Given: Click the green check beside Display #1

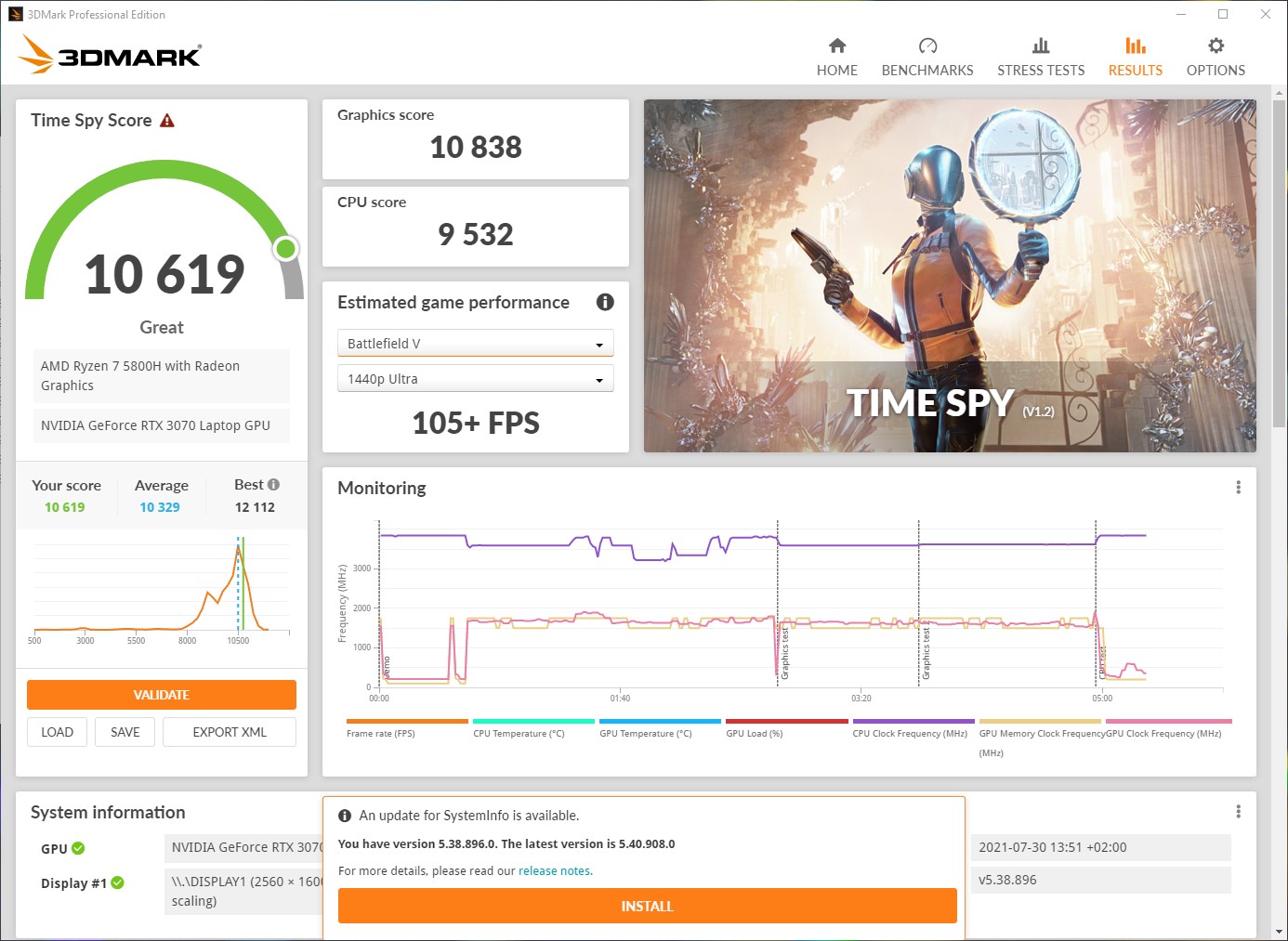Looking at the screenshot, I should pyautogui.click(x=117, y=882).
